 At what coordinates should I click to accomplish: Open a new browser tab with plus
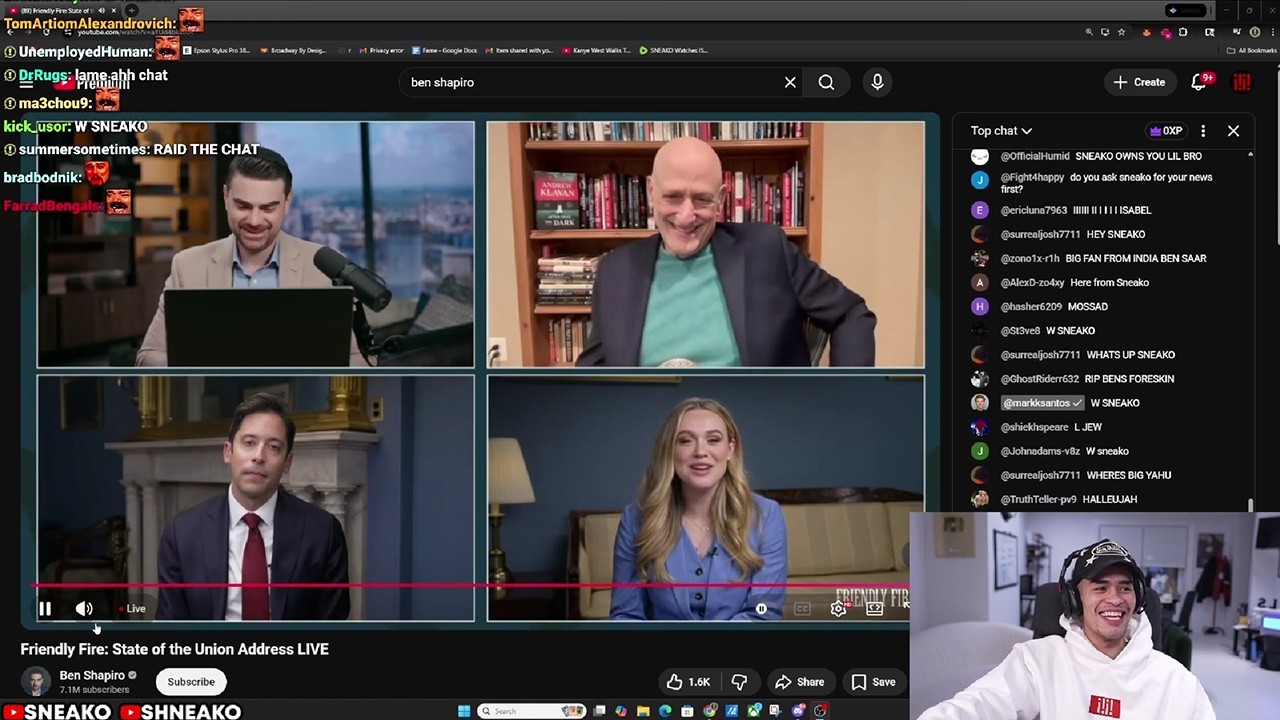(x=131, y=10)
